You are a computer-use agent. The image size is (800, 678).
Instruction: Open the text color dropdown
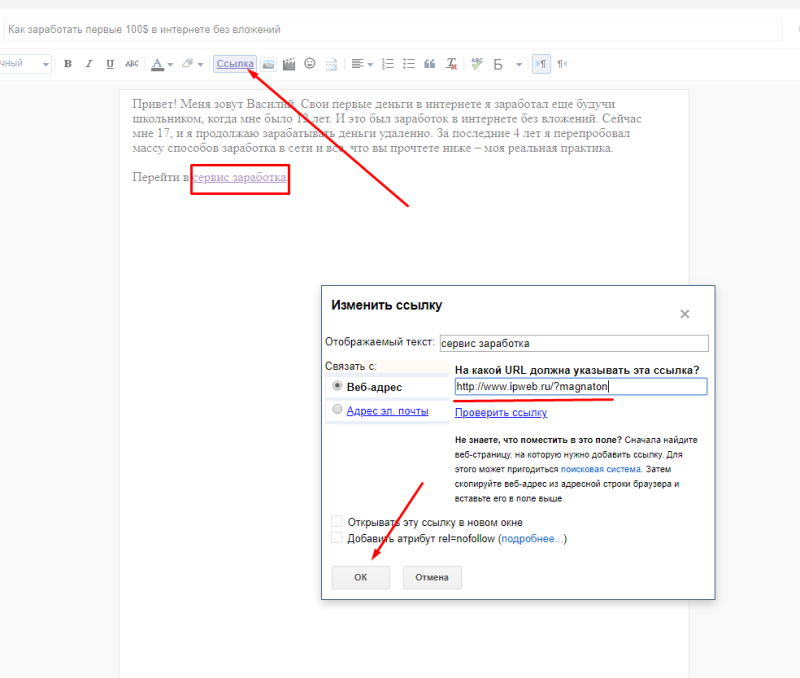click(x=161, y=64)
